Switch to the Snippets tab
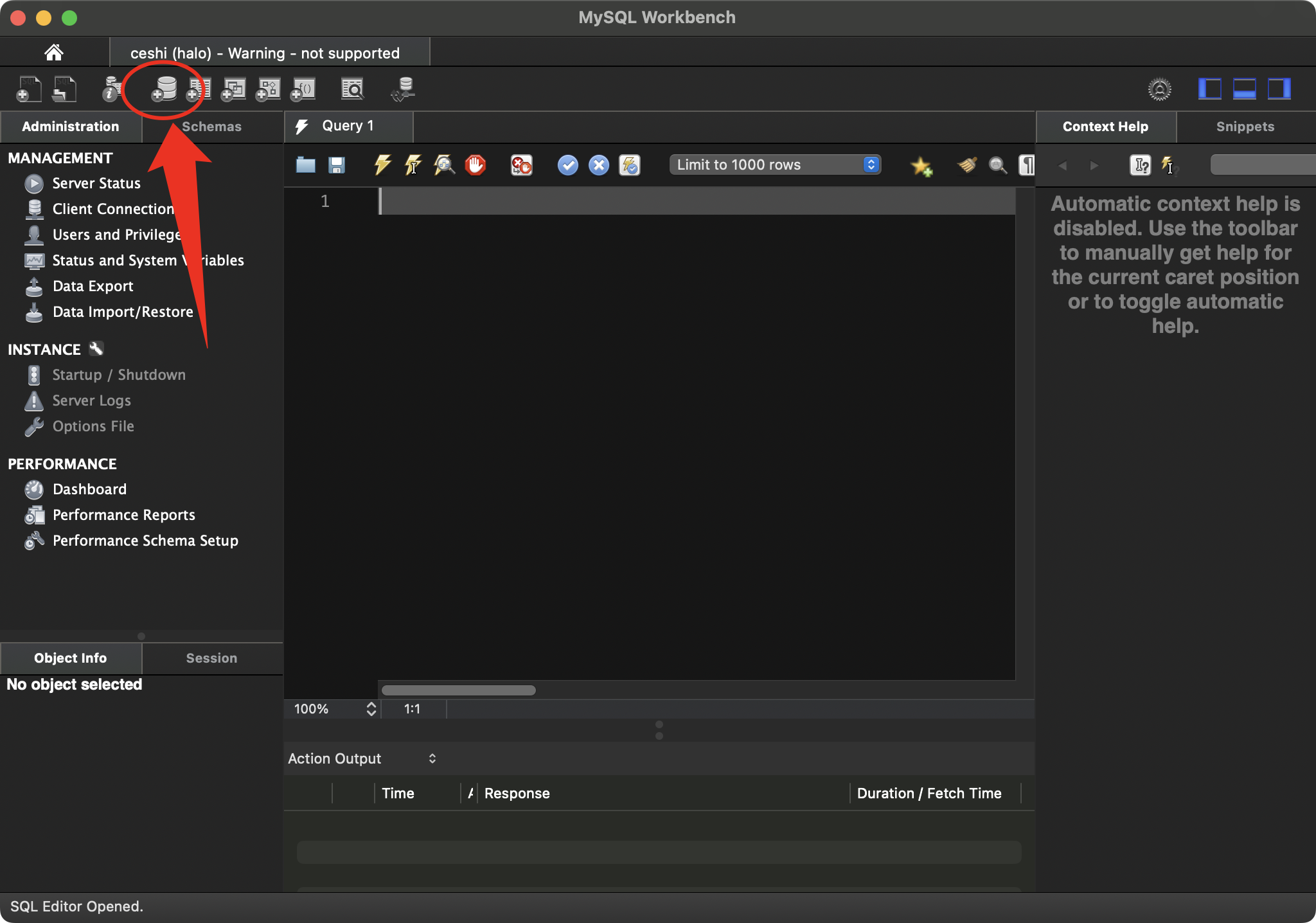The image size is (1316, 923). tap(1245, 127)
